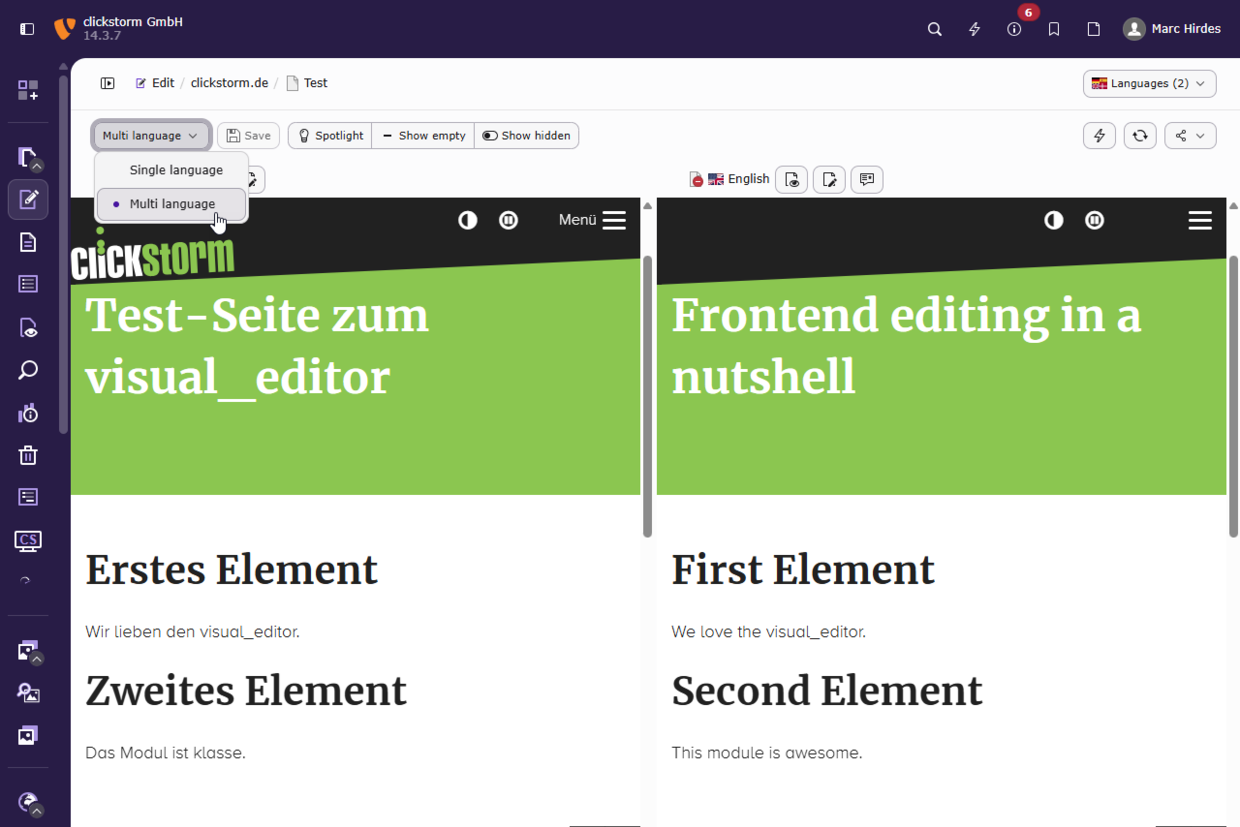
Task: Click the dashboard module icon in sidebar
Action: [x=28, y=90]
